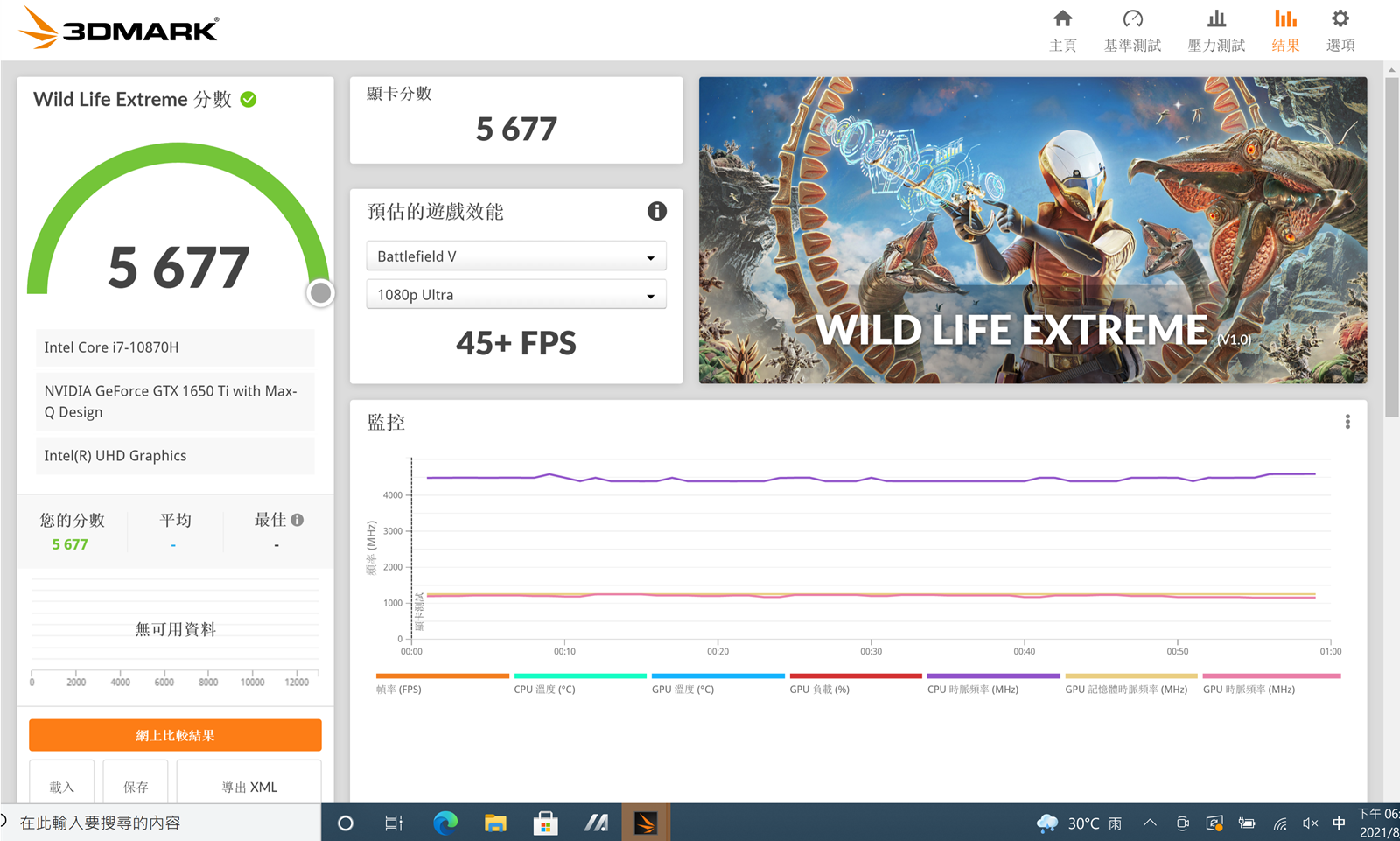Image resolution: width=1400 pixels, height=841 pixels.
Task: Click the Wild Life Extreme banner image
Action: 1032,230
